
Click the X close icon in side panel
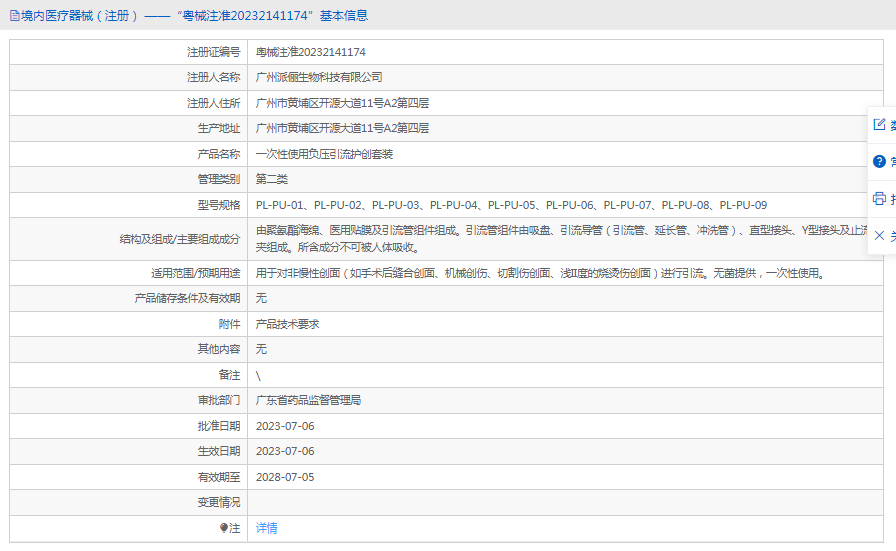coord(879,235)
